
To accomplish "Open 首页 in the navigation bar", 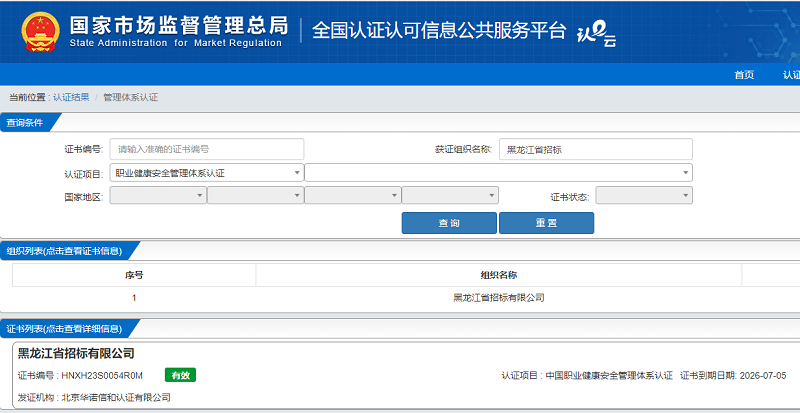I will (x=743, y=75).
